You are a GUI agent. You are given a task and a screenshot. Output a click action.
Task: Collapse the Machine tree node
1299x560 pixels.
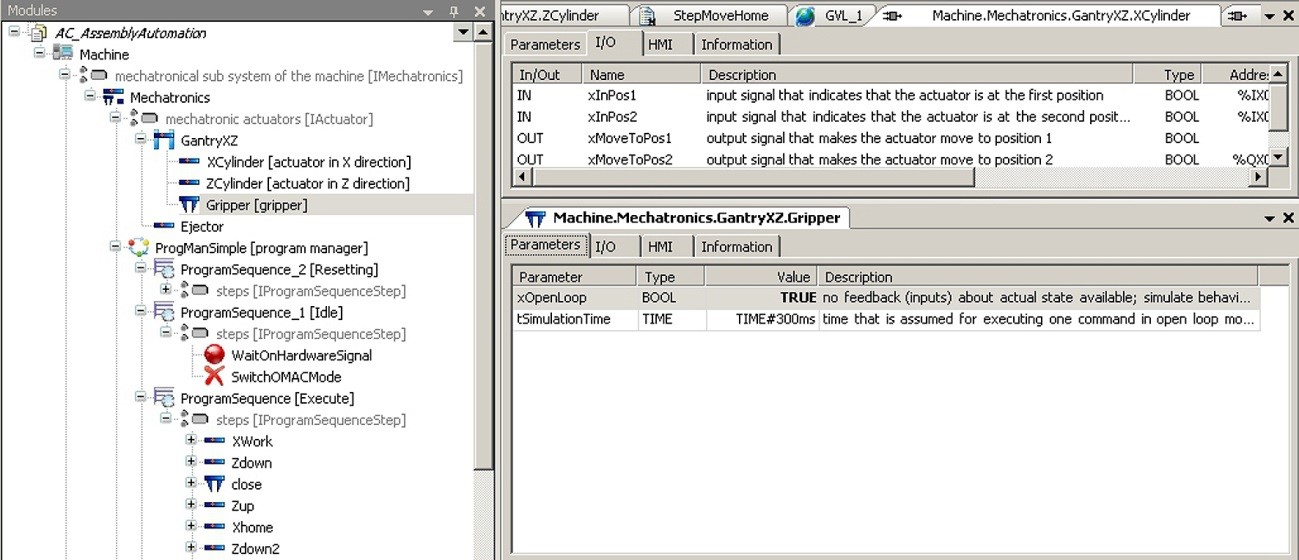(x=40, y=54)
